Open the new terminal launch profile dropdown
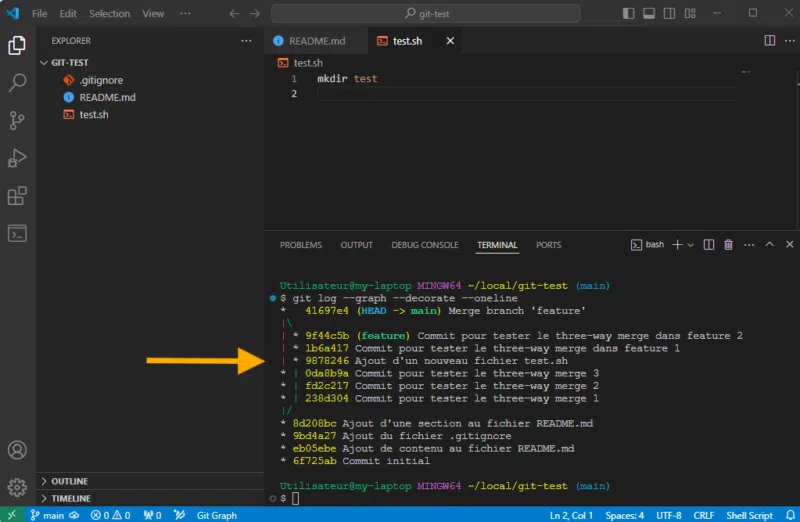800x522 pixels. [x=691, y=245]
